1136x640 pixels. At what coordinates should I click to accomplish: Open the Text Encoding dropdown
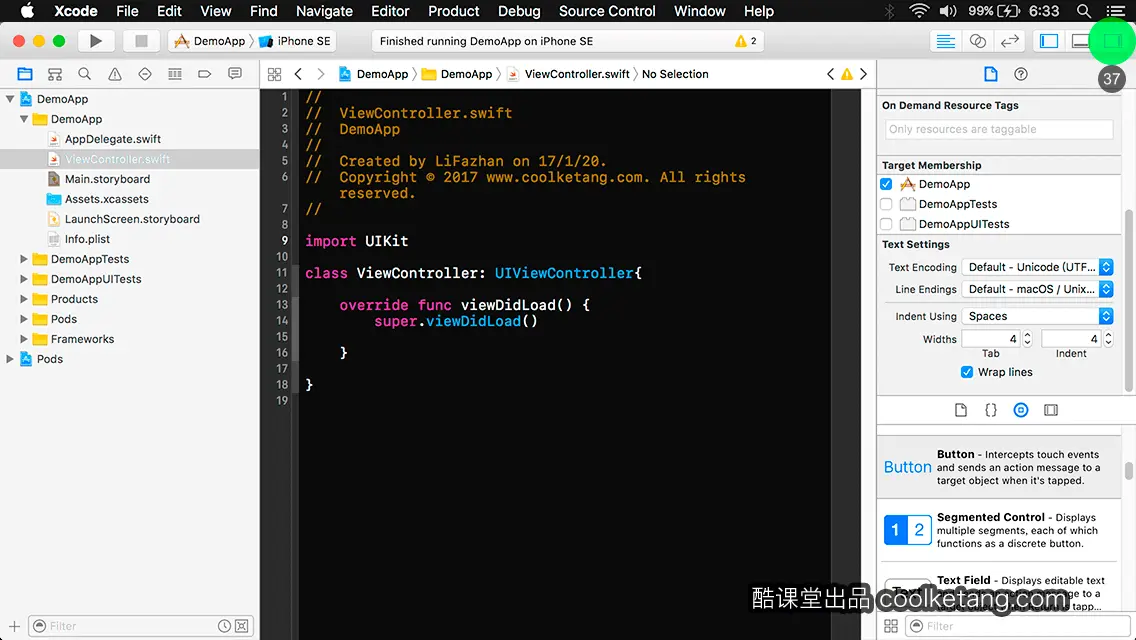[1037, 267]
